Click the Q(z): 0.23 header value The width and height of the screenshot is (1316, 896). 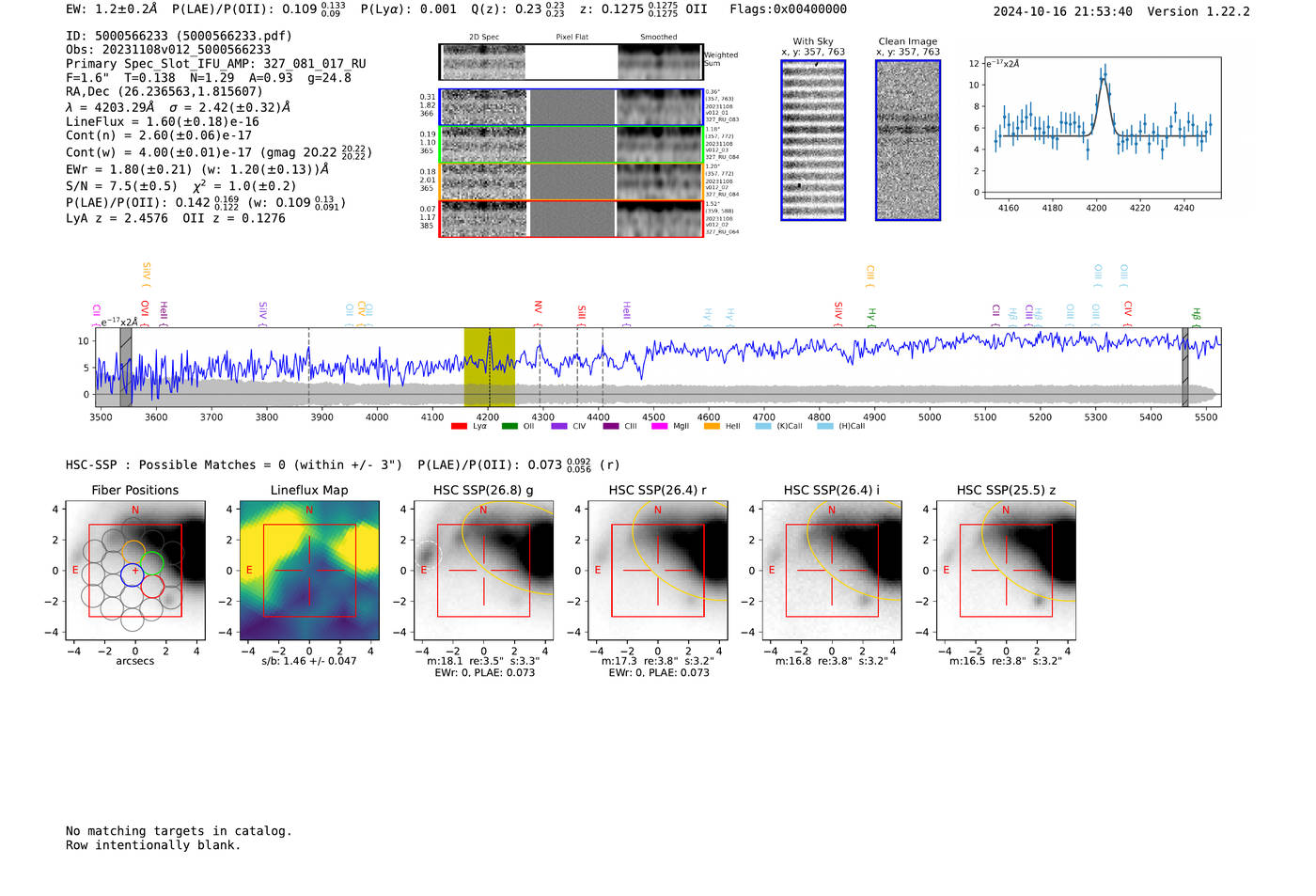click(518, 9)
